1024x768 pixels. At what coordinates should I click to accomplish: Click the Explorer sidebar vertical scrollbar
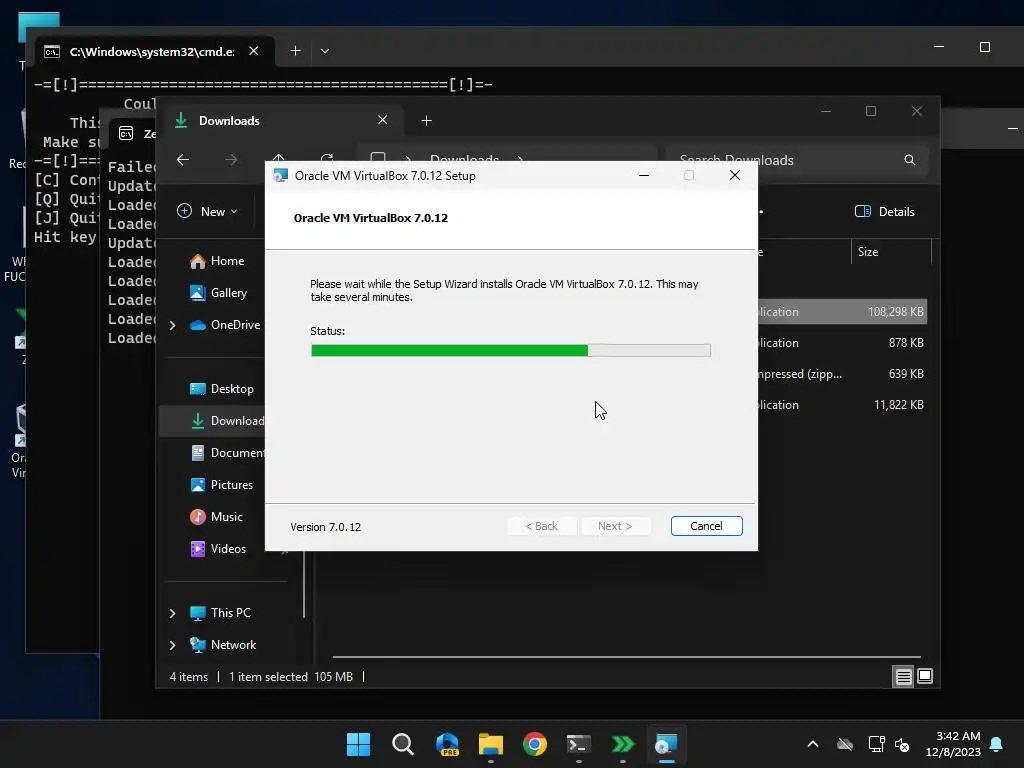coord(304,584)
